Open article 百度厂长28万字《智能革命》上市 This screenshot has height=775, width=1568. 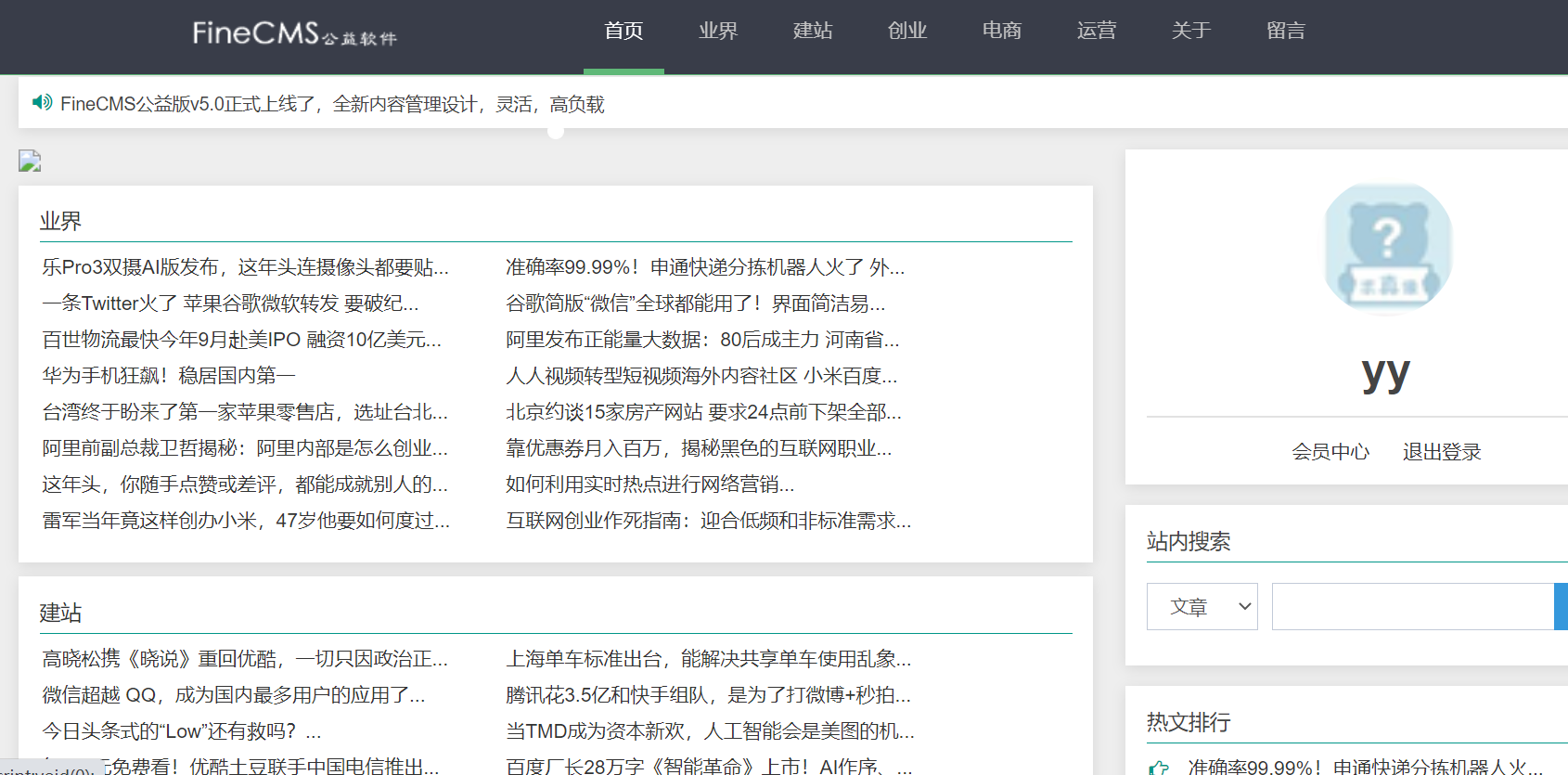709,767
